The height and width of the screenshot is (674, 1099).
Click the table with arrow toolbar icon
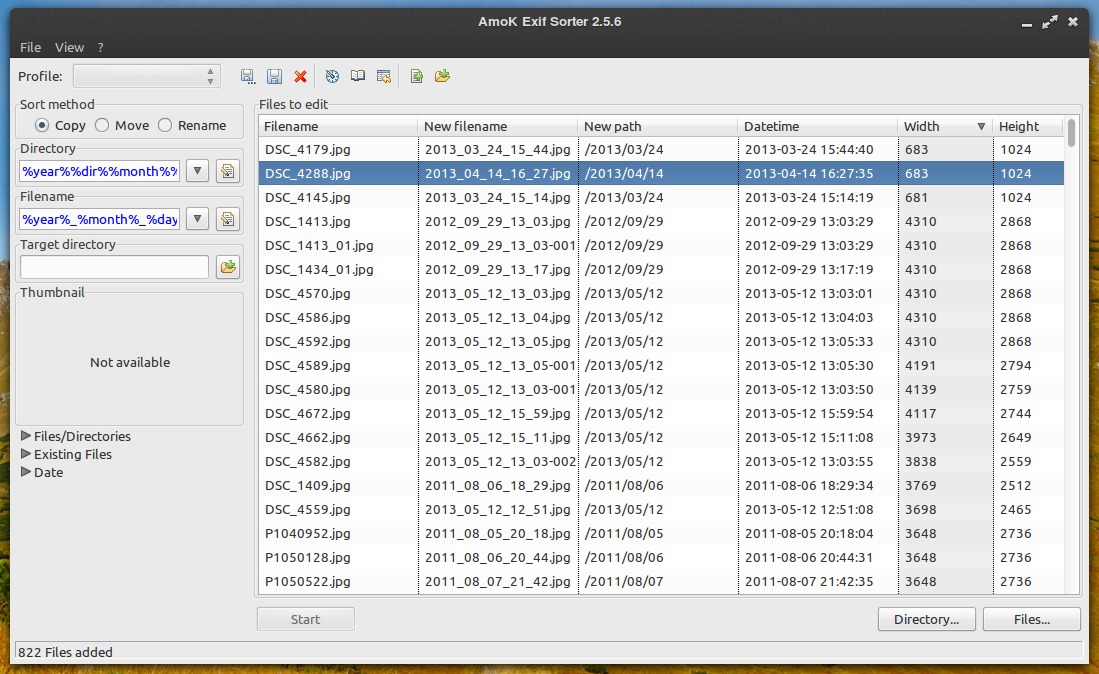pos(383,76)
